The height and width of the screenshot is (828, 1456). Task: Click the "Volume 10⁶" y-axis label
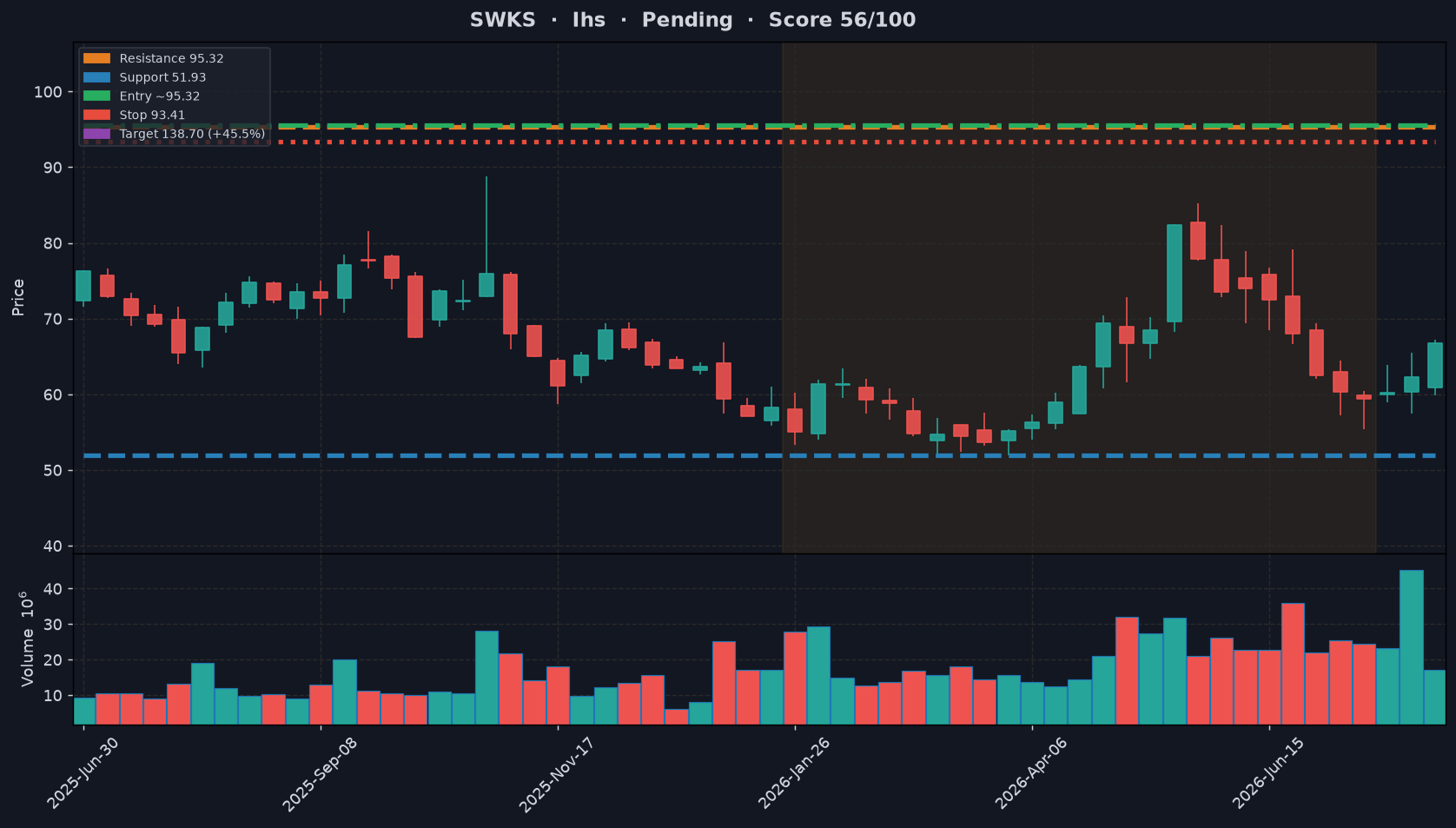tap(27, 639)
